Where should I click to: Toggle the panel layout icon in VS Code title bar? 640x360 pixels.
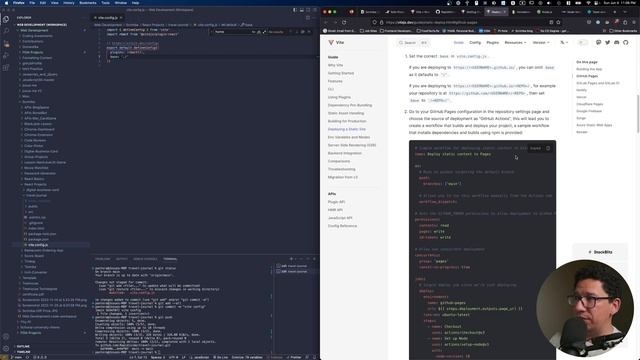click(302, 10)
